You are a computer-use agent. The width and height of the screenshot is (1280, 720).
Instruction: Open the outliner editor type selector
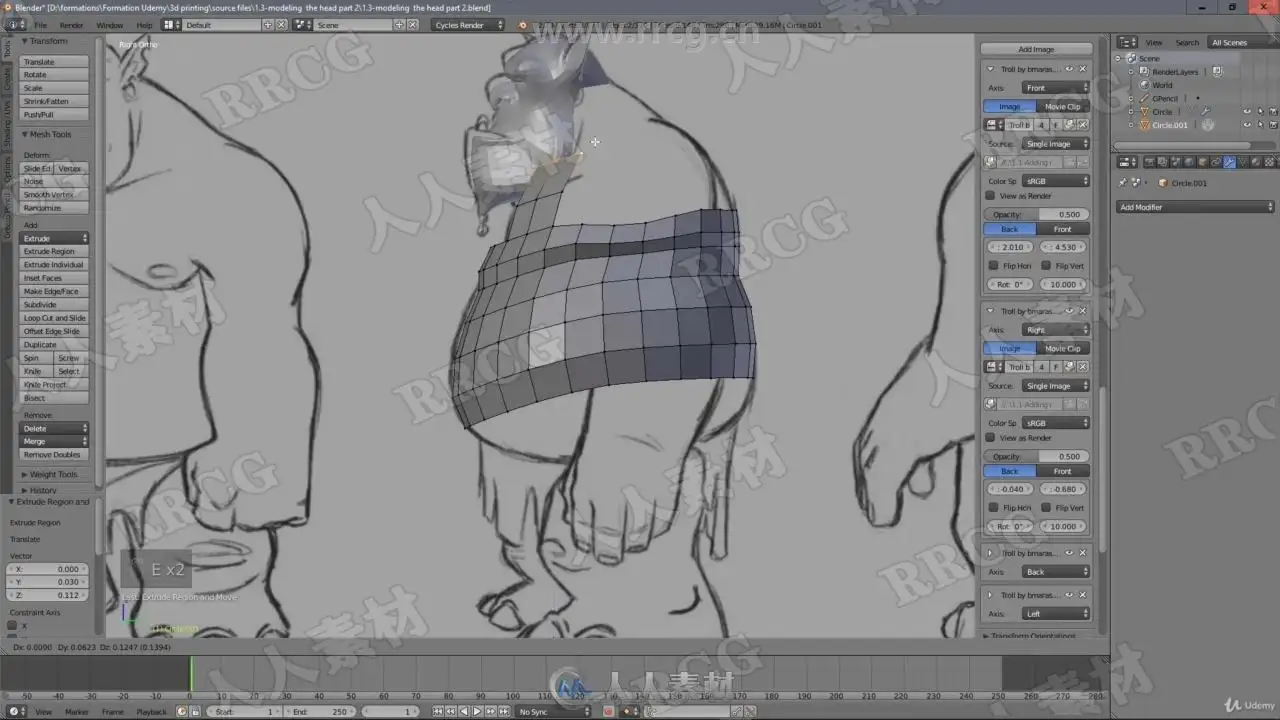click(1127, 42)
